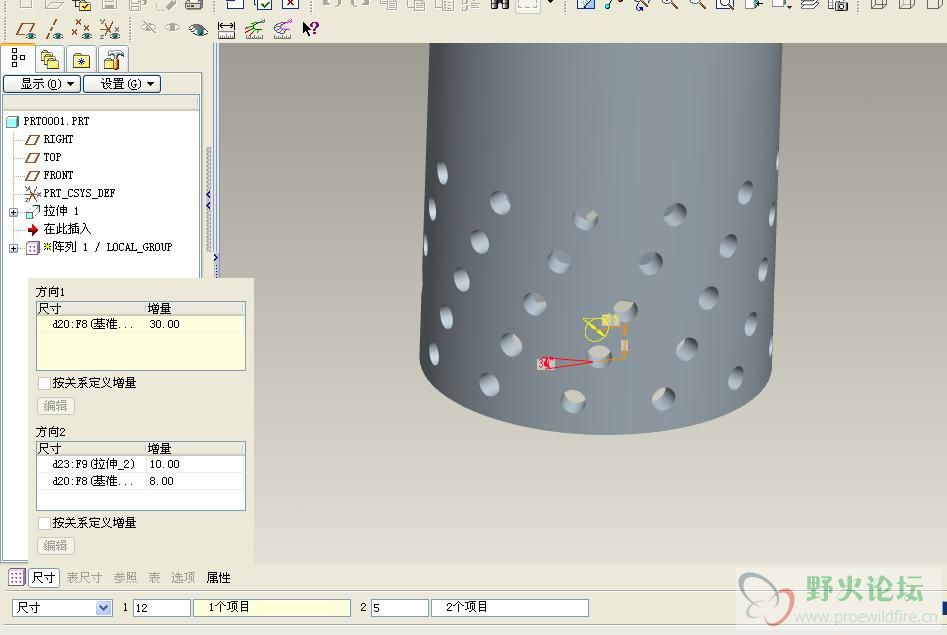Switch to the 表尺寸 dashboard tab
This screenshot has width=947, height=635.
(x=83, y=578)
